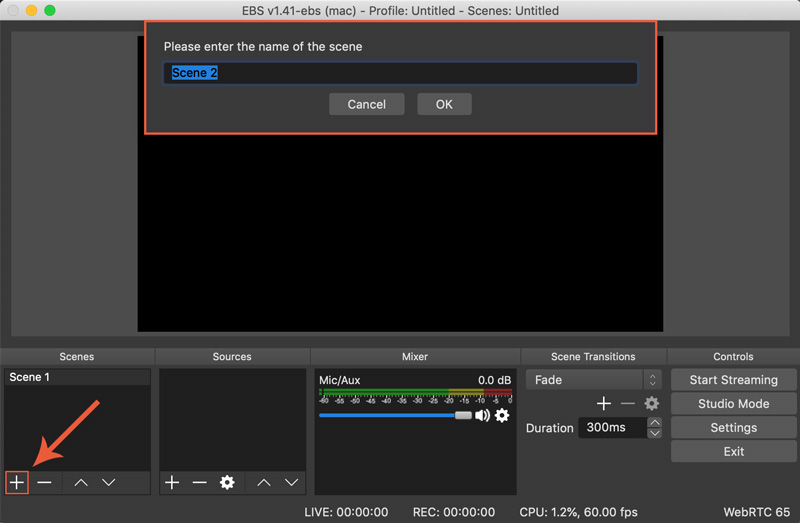Open transition properties gear icon
Viewport: 800px width, 523px height.
[652, 403]
